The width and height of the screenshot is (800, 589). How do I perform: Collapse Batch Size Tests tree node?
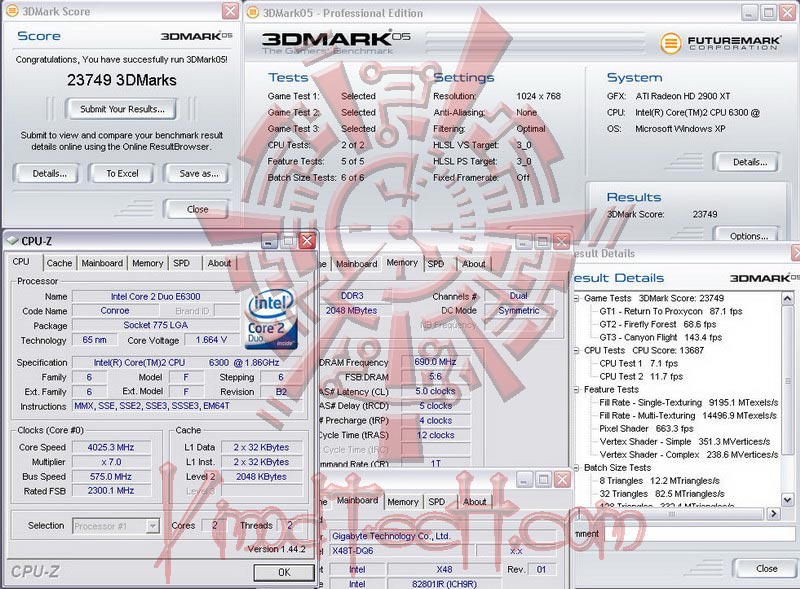pos(577,468)
